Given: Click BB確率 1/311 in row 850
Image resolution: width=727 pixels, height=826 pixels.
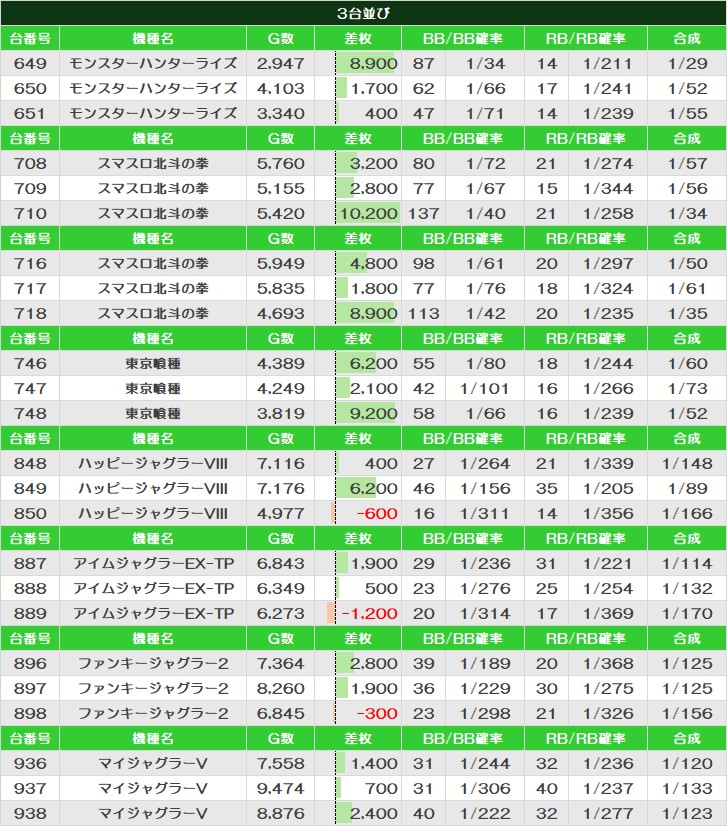Looking at the screenshot, I should coord(484,514).
